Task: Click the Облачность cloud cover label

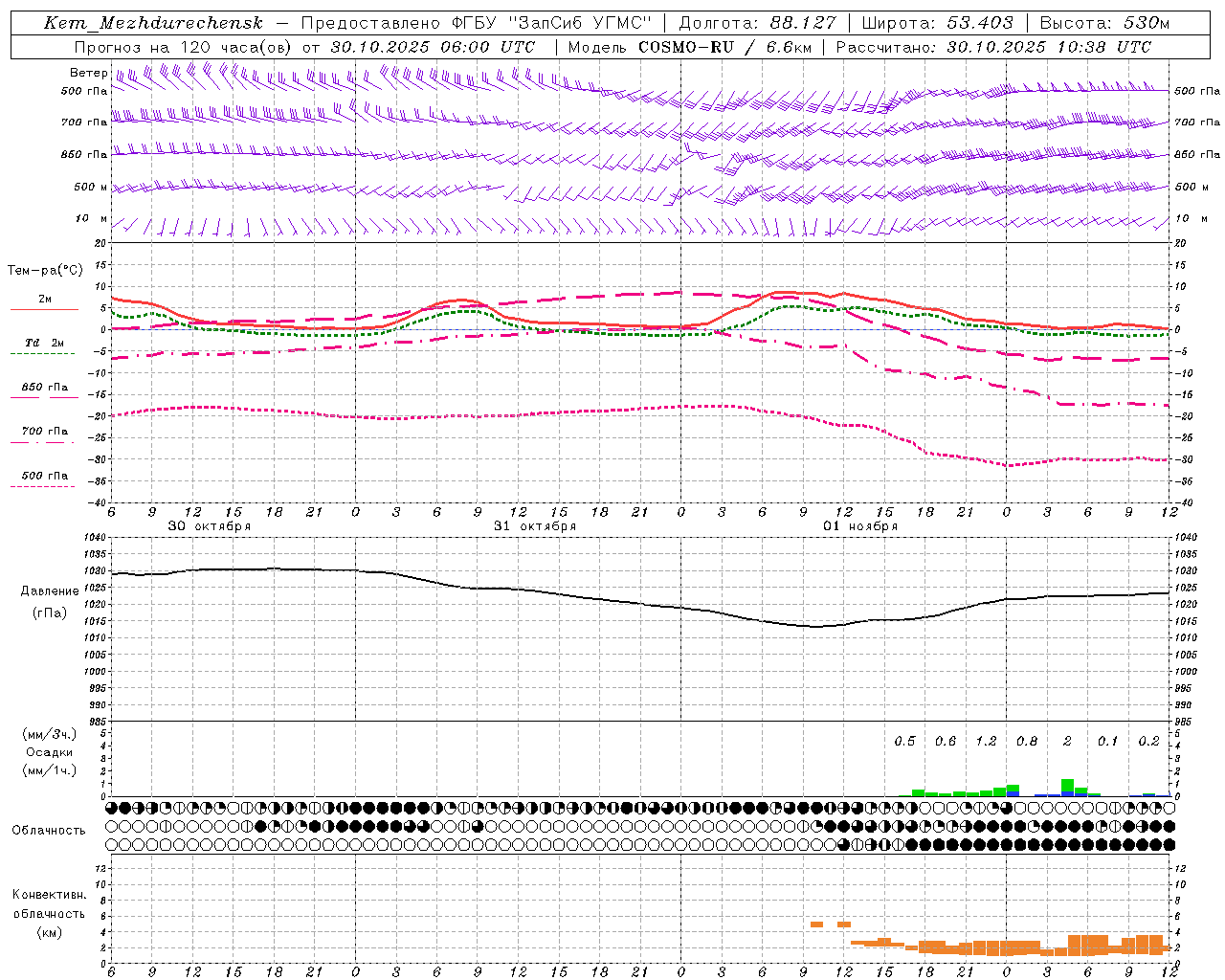Action: coord(49,830)
